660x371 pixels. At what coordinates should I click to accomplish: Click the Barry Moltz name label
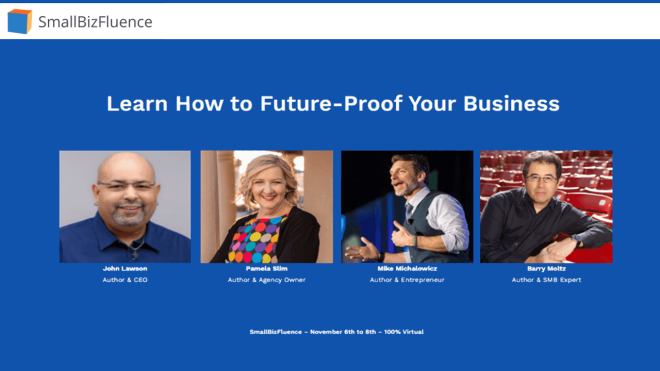546,269
